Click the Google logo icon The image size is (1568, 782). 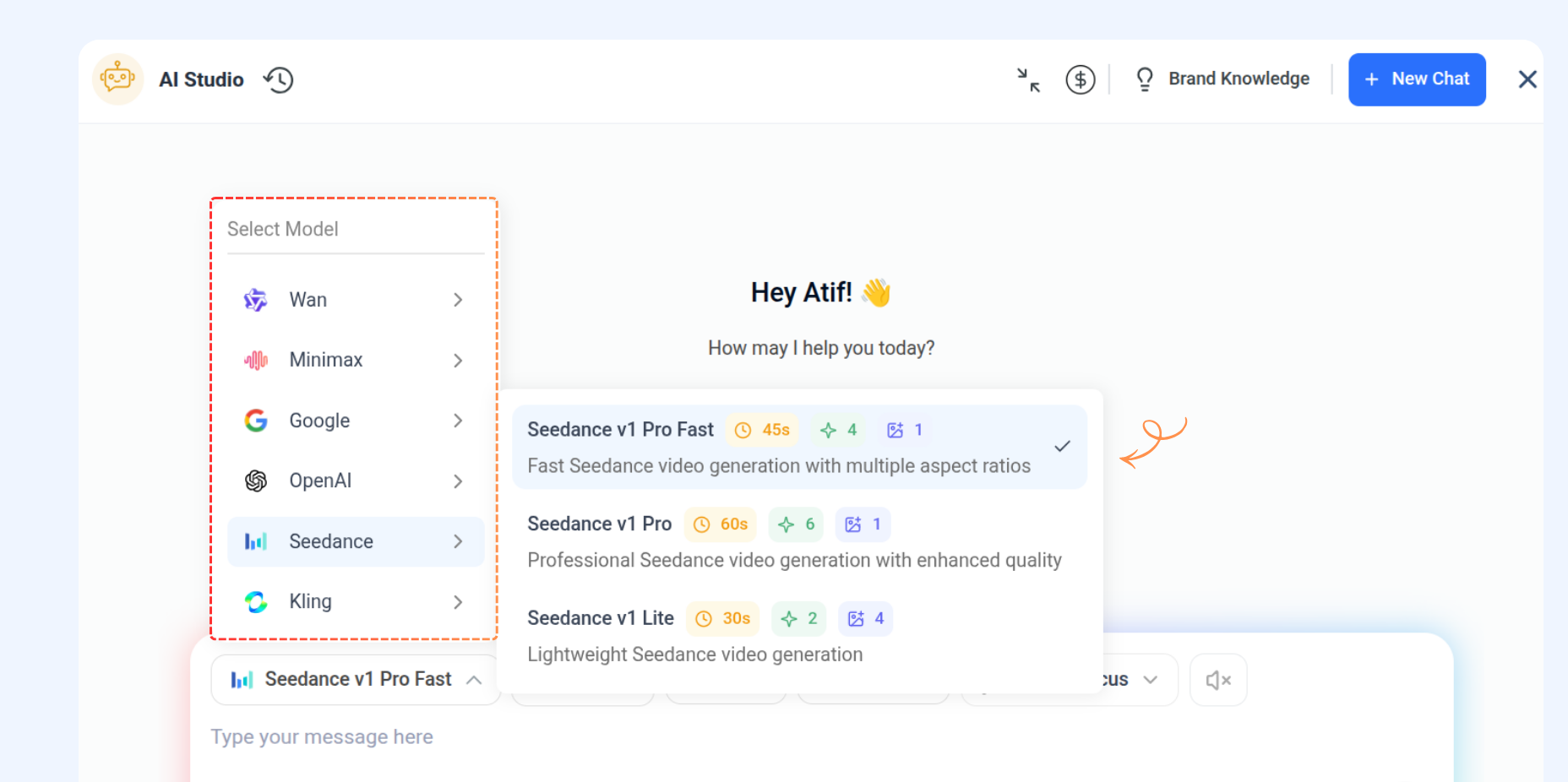point(255,421)
